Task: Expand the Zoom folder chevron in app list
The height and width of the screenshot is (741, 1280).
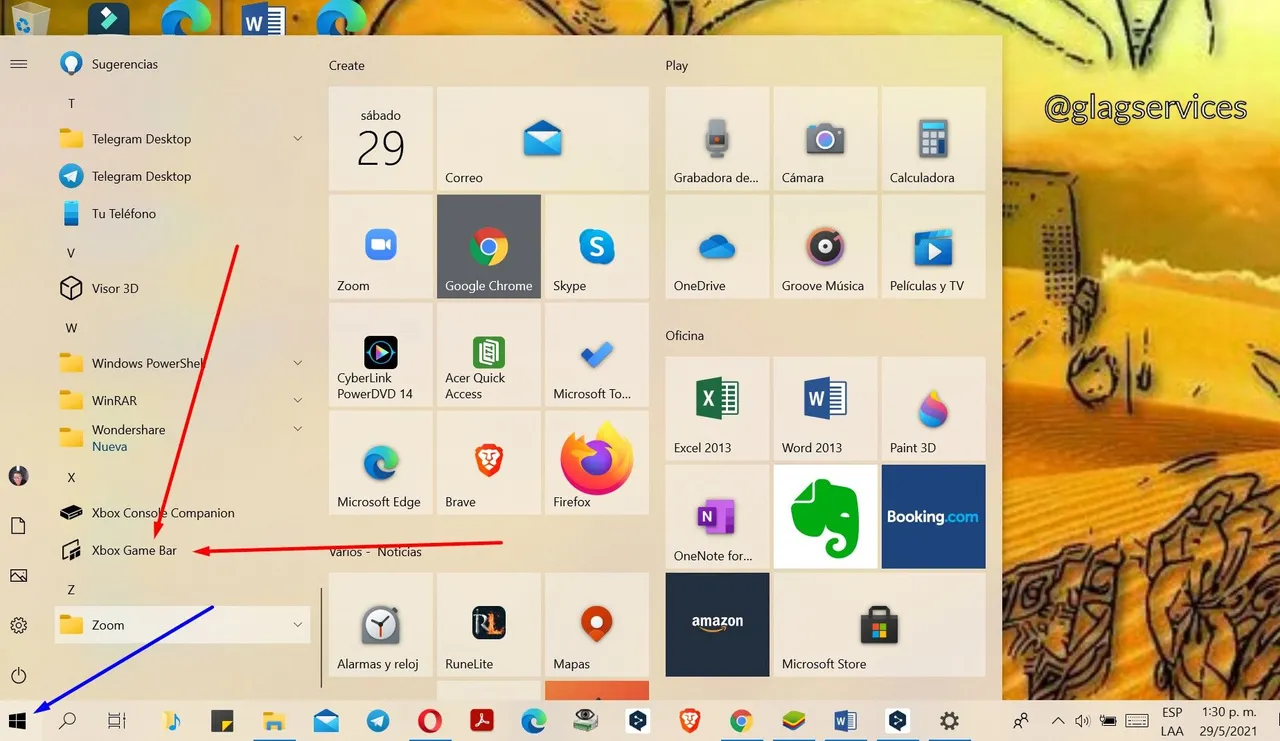Action: click(x=298, y=625)
